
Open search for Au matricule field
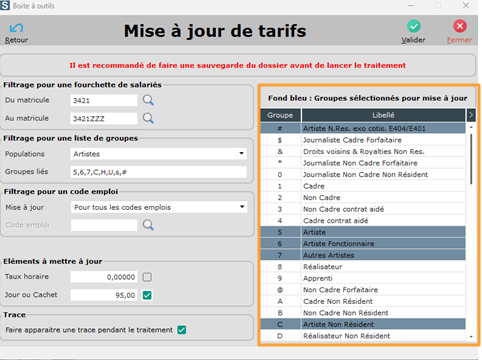[148, 118]
